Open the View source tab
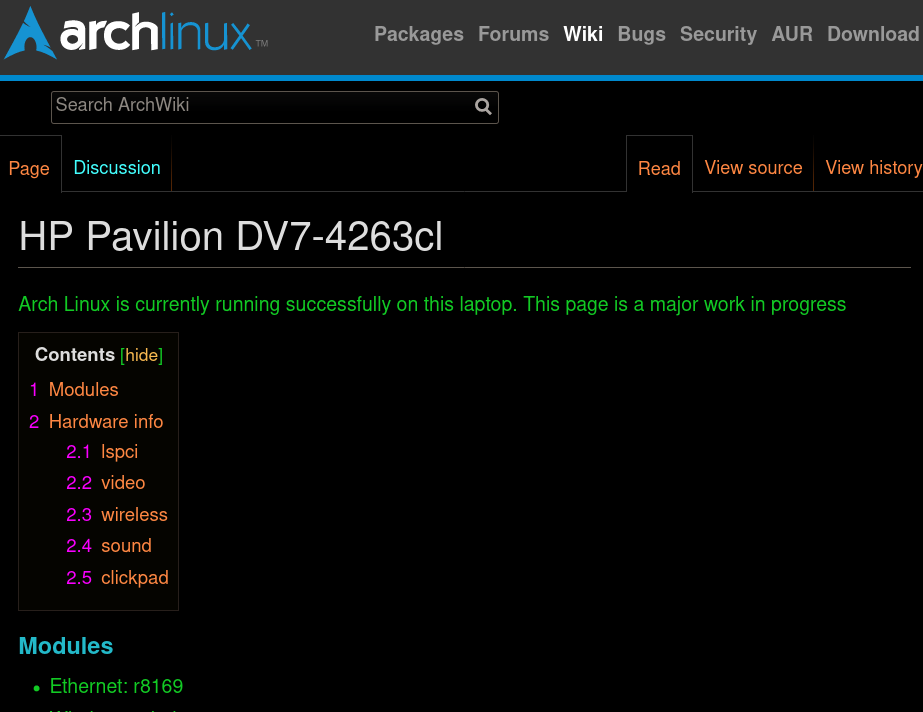The image size is (923, 712). coord(753,169)
